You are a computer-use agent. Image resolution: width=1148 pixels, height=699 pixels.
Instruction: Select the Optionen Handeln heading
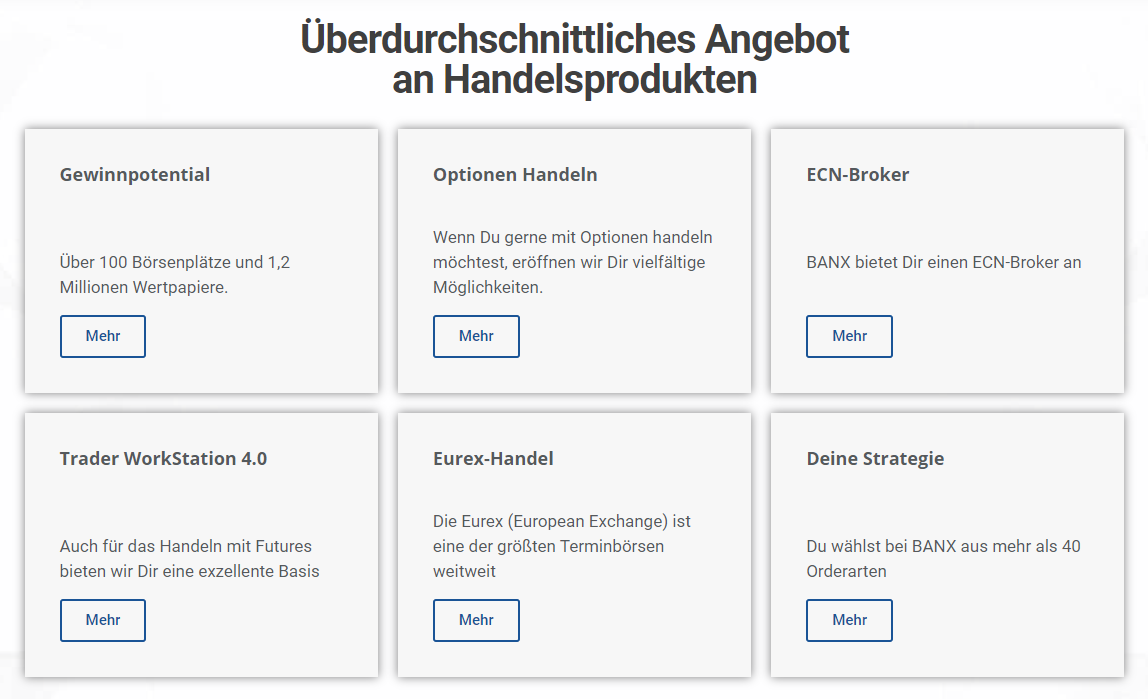coord(515,175)
